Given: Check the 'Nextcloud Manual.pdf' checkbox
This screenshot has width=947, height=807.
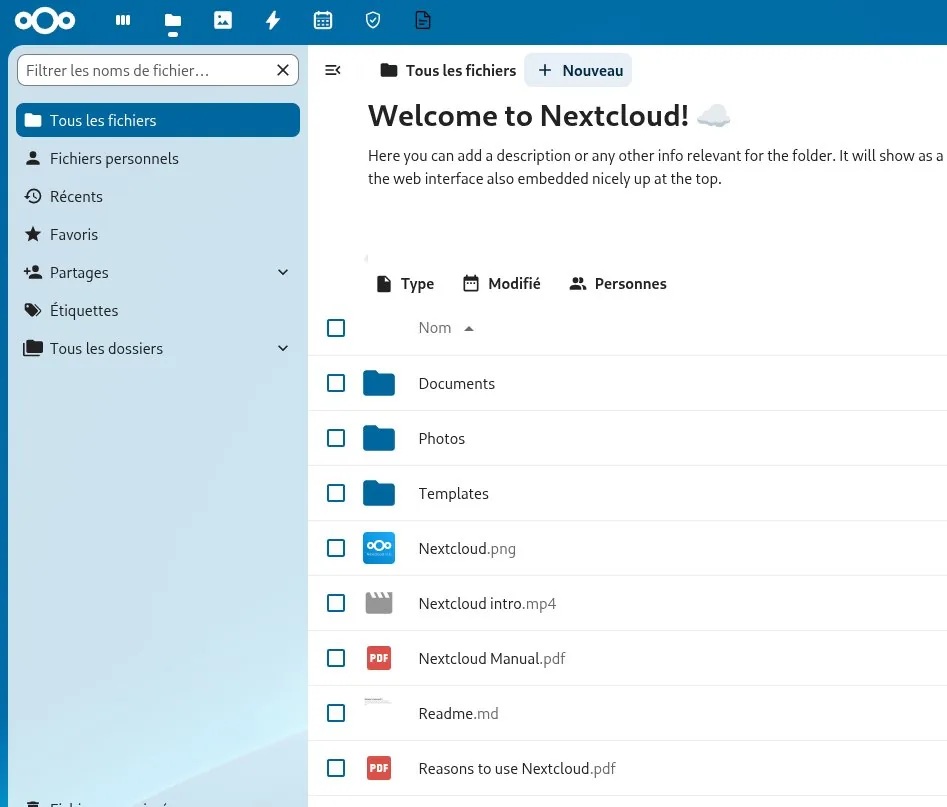Looking at the screenshot, I should (336, 658).
